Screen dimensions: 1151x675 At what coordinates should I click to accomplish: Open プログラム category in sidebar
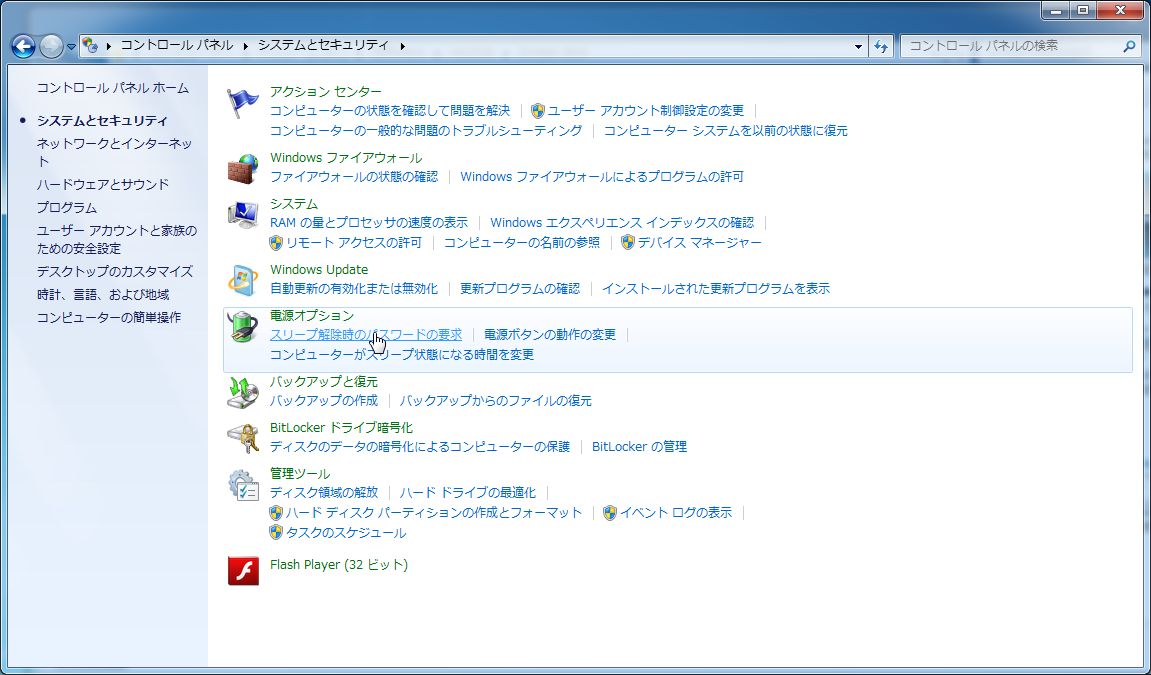67,208
